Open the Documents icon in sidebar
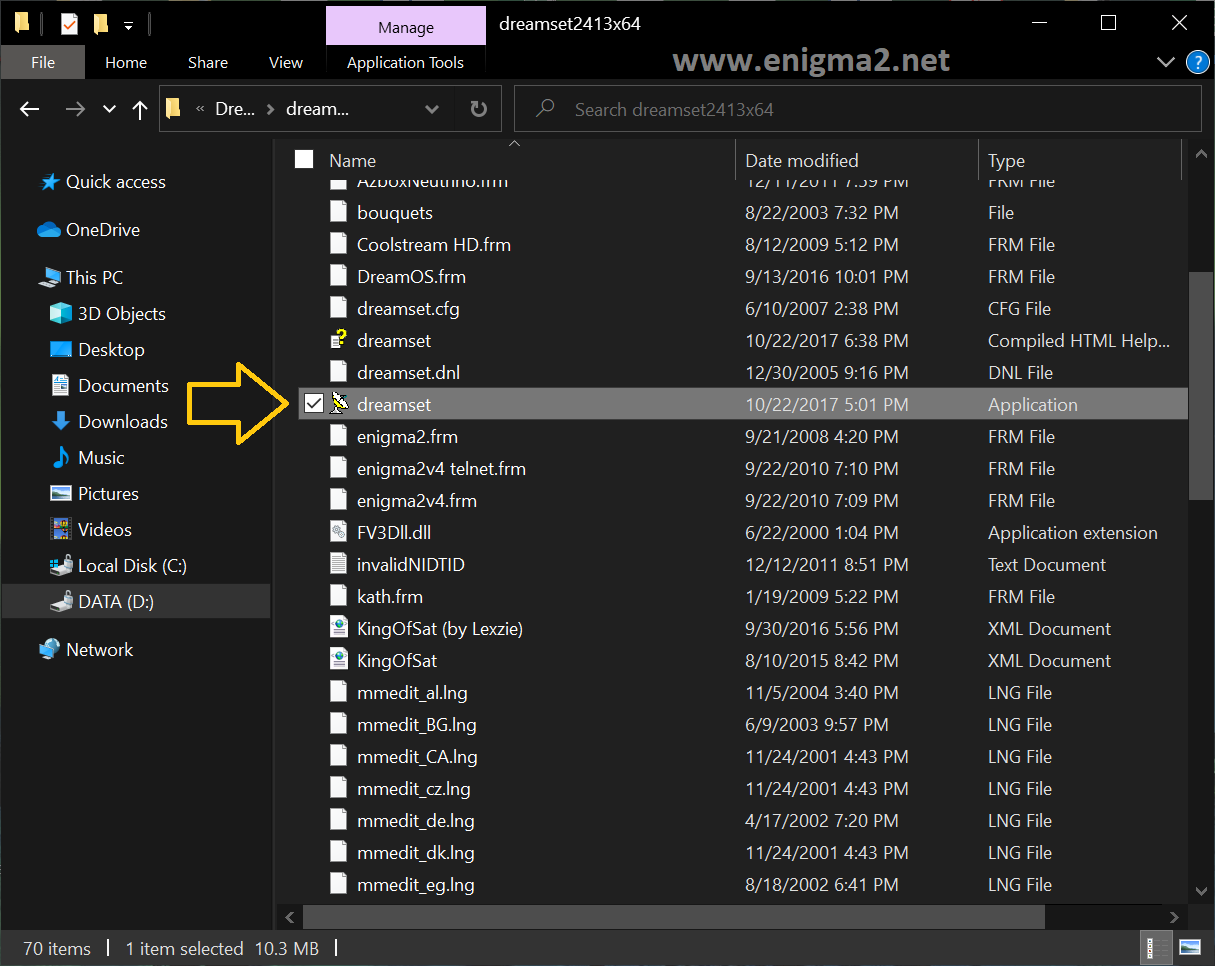 [61, 386]
